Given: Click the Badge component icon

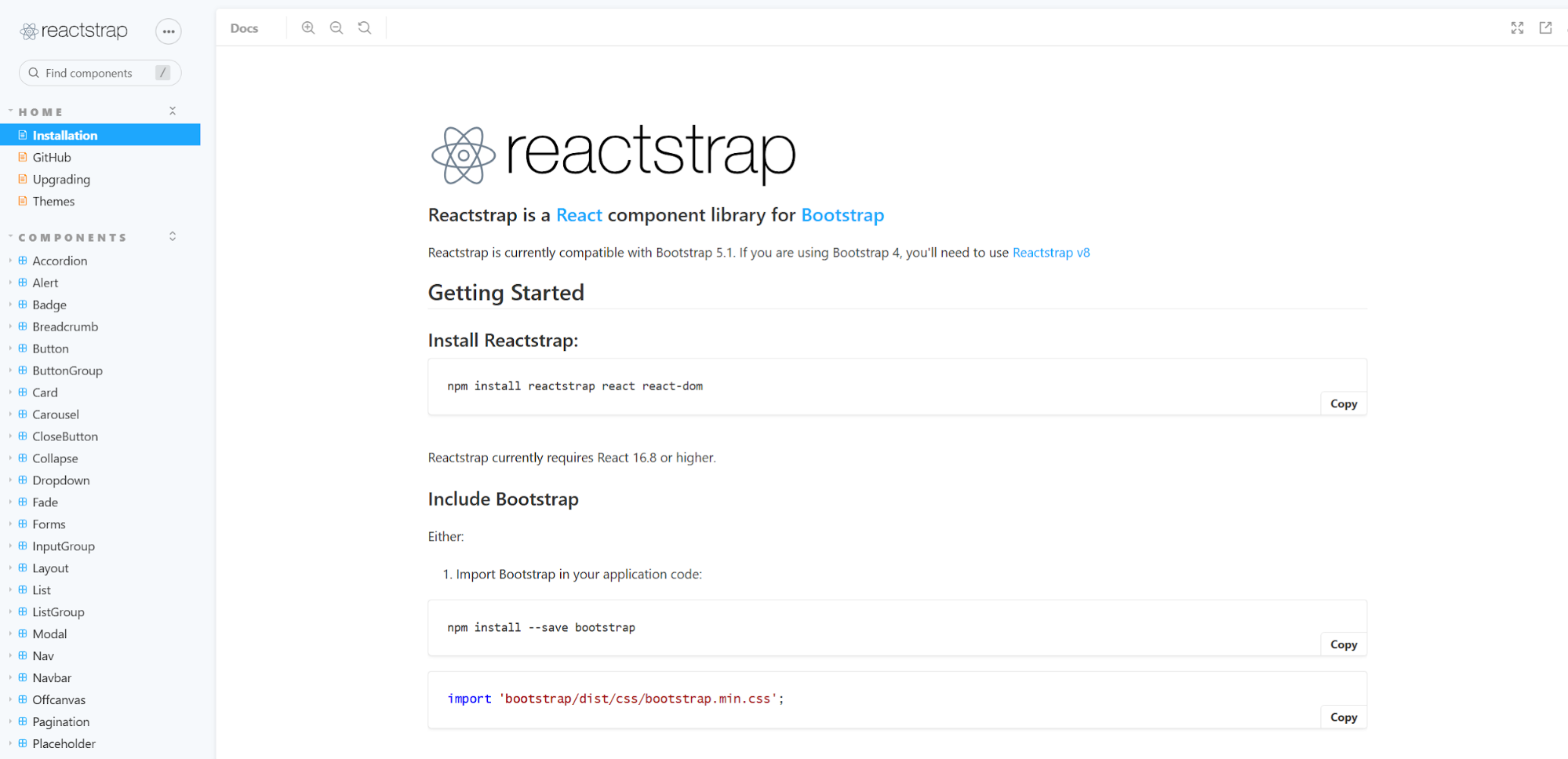Looking at the screenshot, I should [23, 305].
